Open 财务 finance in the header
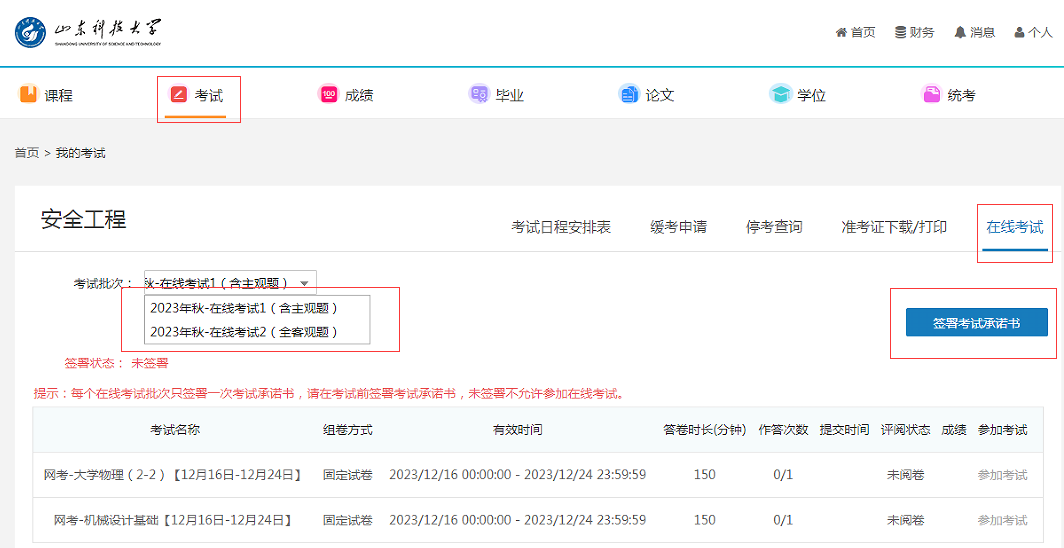 pos(914,32)
